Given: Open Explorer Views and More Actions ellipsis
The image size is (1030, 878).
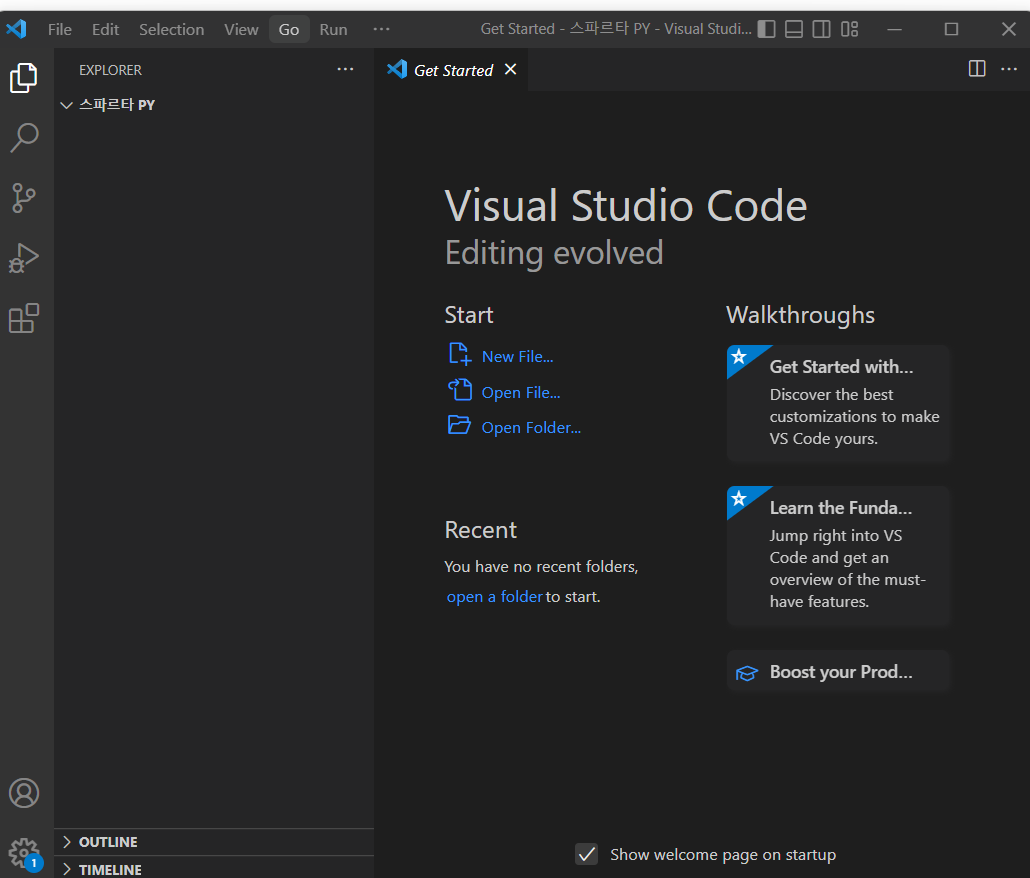Looking at the screenshot, I should click(x=346, y=69).
